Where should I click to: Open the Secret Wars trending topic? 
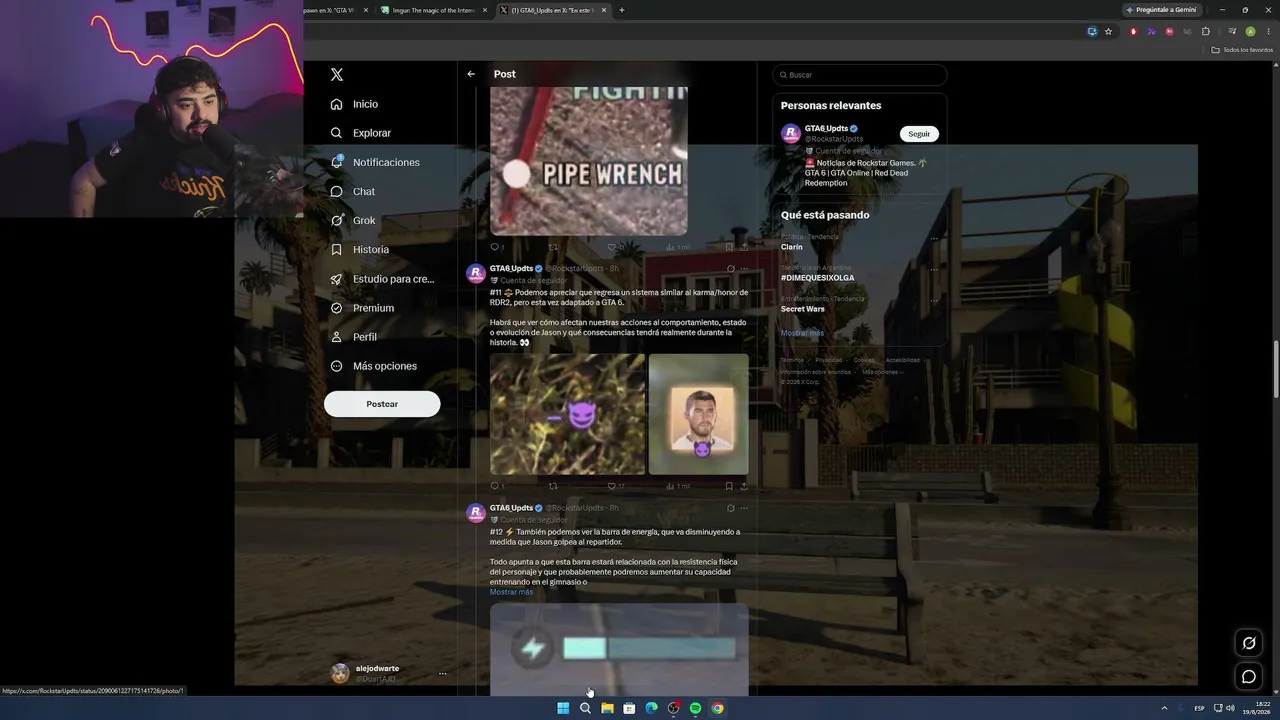tap(803, 309)
